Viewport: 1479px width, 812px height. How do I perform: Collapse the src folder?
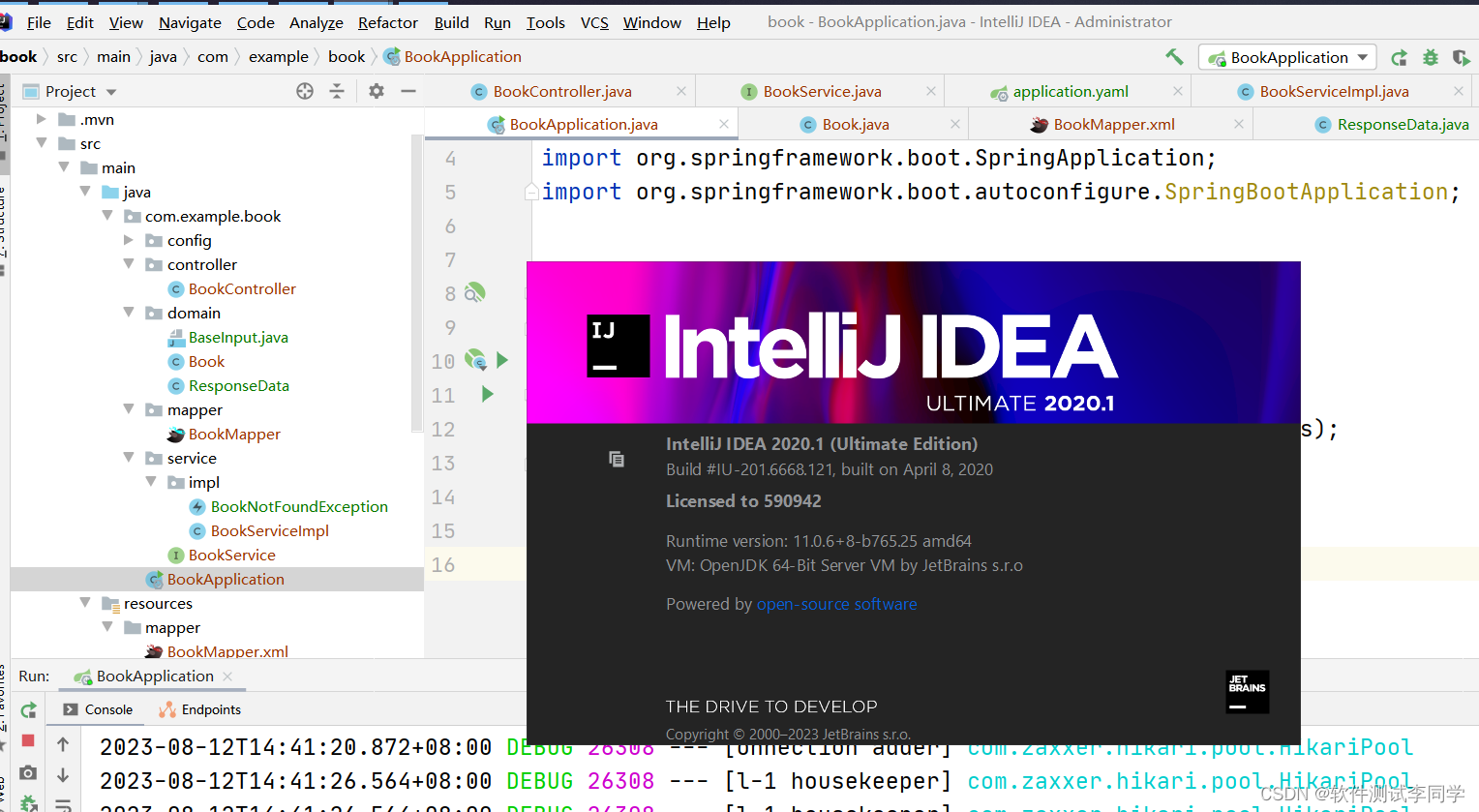41,143
